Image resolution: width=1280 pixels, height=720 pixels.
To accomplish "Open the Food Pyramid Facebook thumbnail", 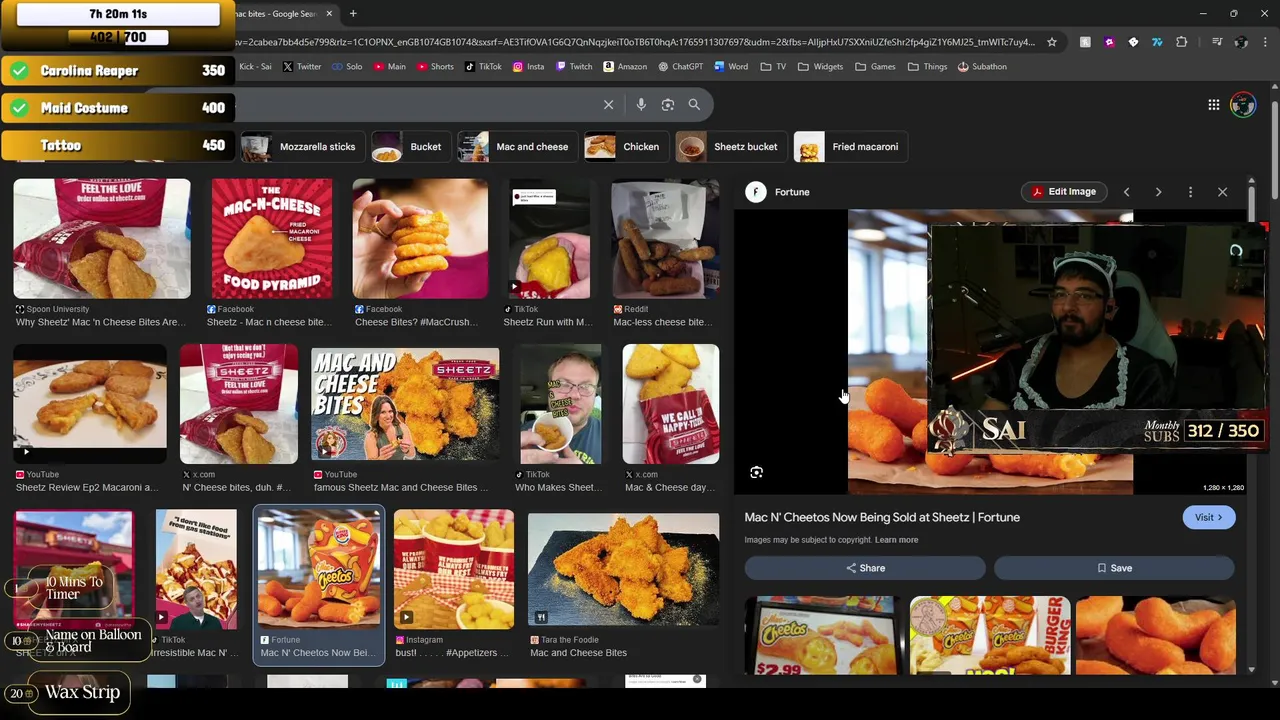I will point(272,239).
